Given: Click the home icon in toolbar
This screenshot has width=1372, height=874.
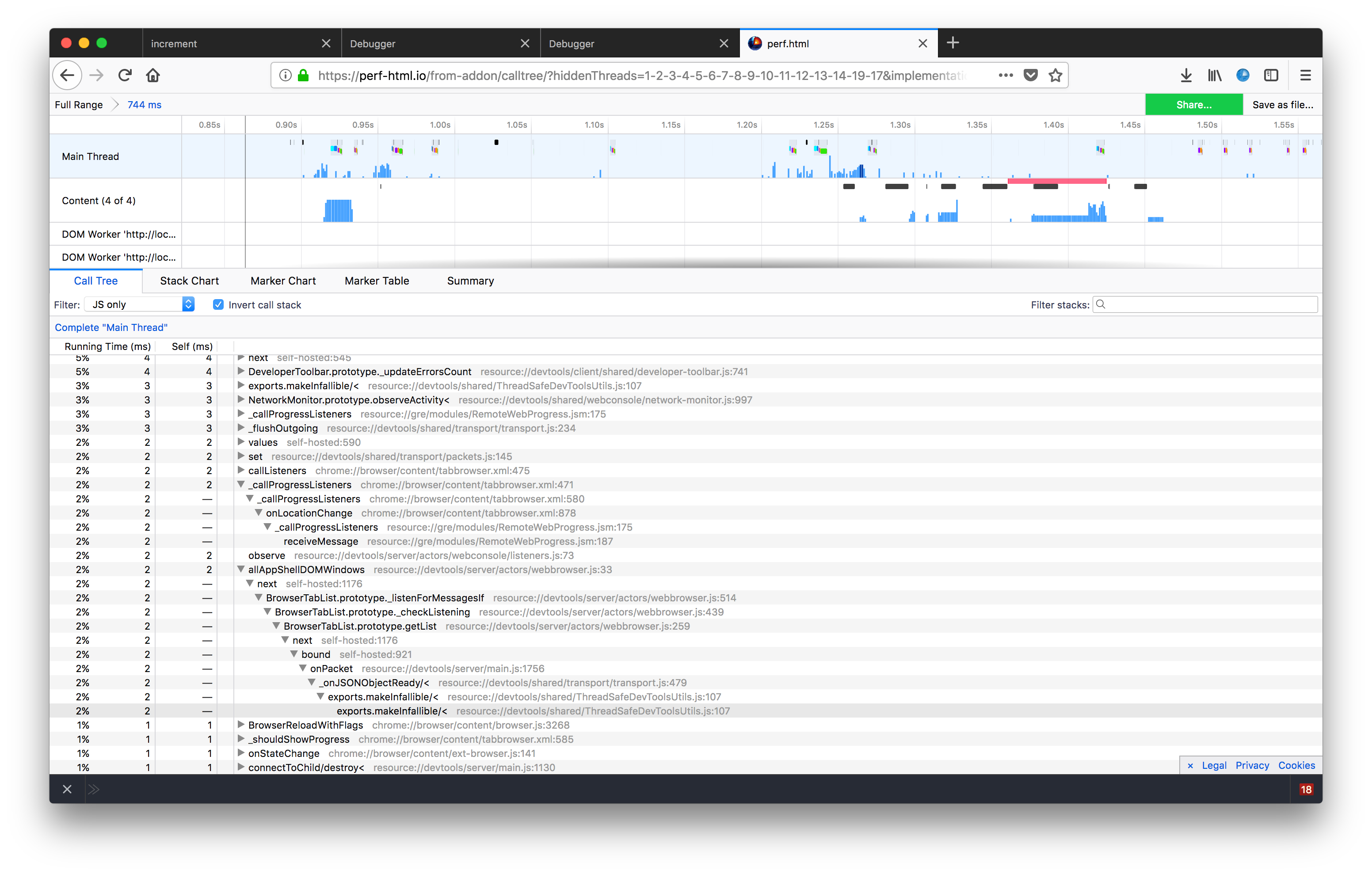Looking at the screenshot, I should click(x=152, y=75).
